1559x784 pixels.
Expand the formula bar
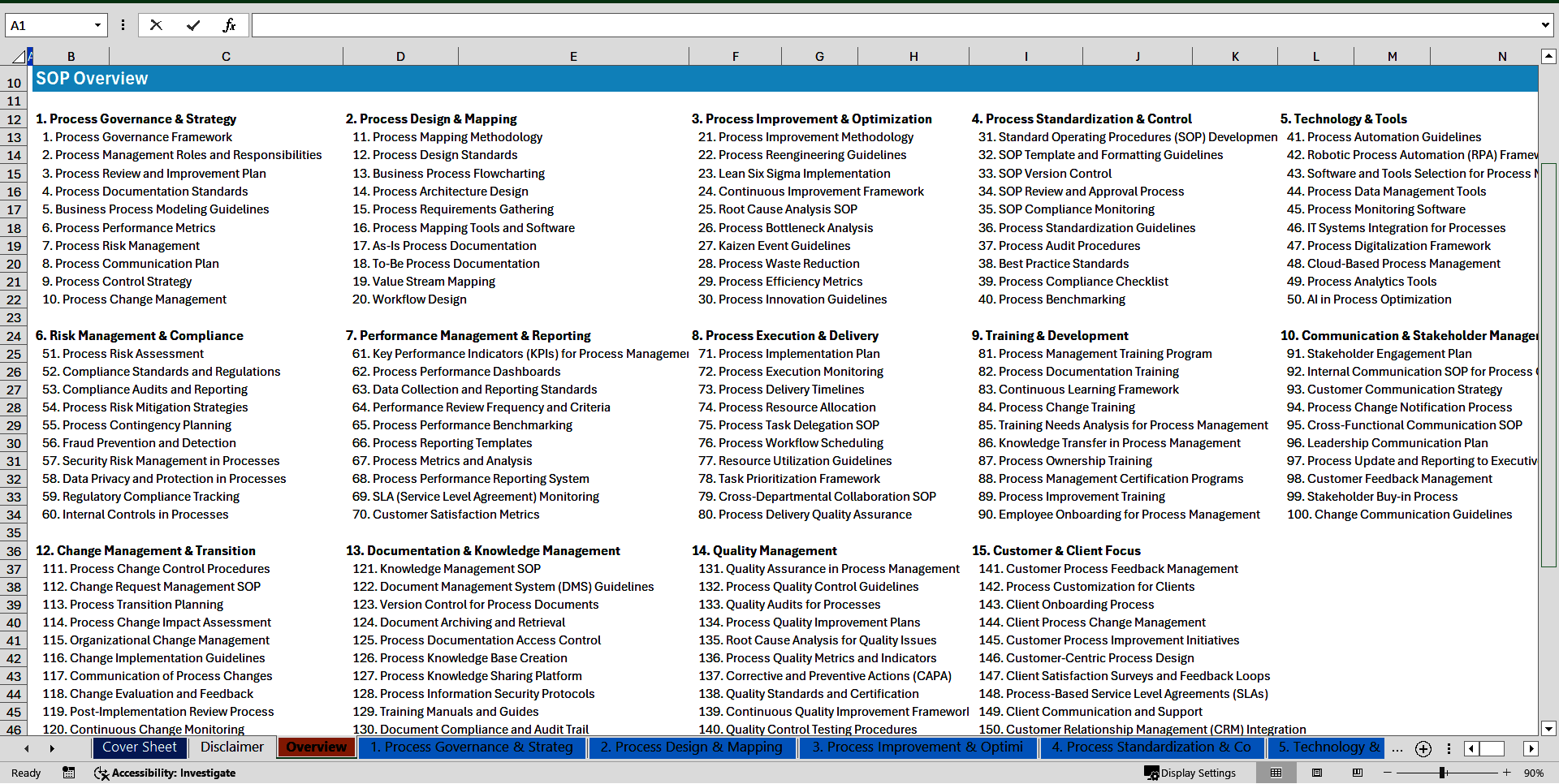click(x=1544, y=25)
